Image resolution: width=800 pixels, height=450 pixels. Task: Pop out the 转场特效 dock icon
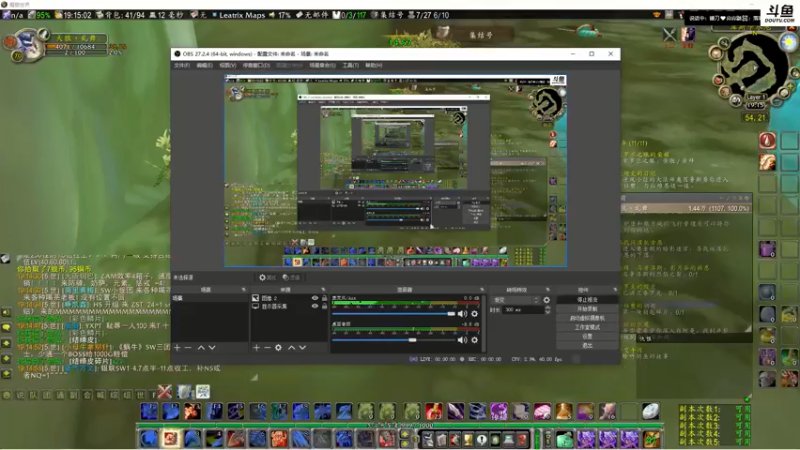pos(548,290)
